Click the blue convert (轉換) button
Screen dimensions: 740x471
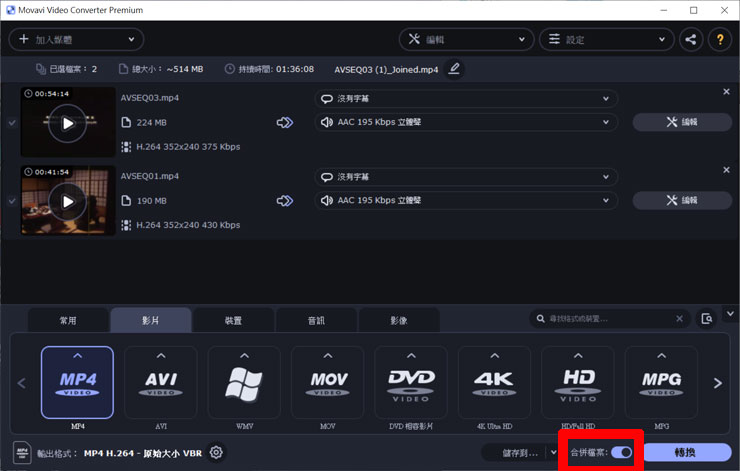pyautogui.click(x=687, y=452)
